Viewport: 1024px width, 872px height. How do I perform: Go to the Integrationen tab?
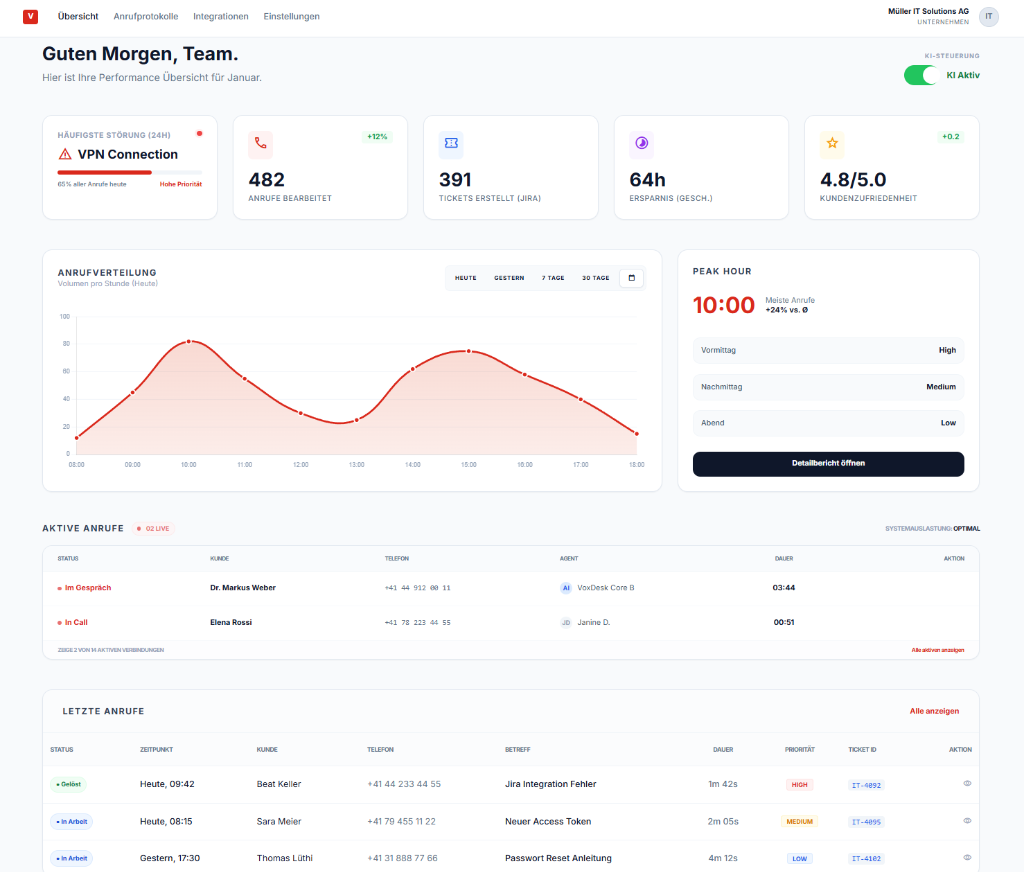click(x=221, y=17)
